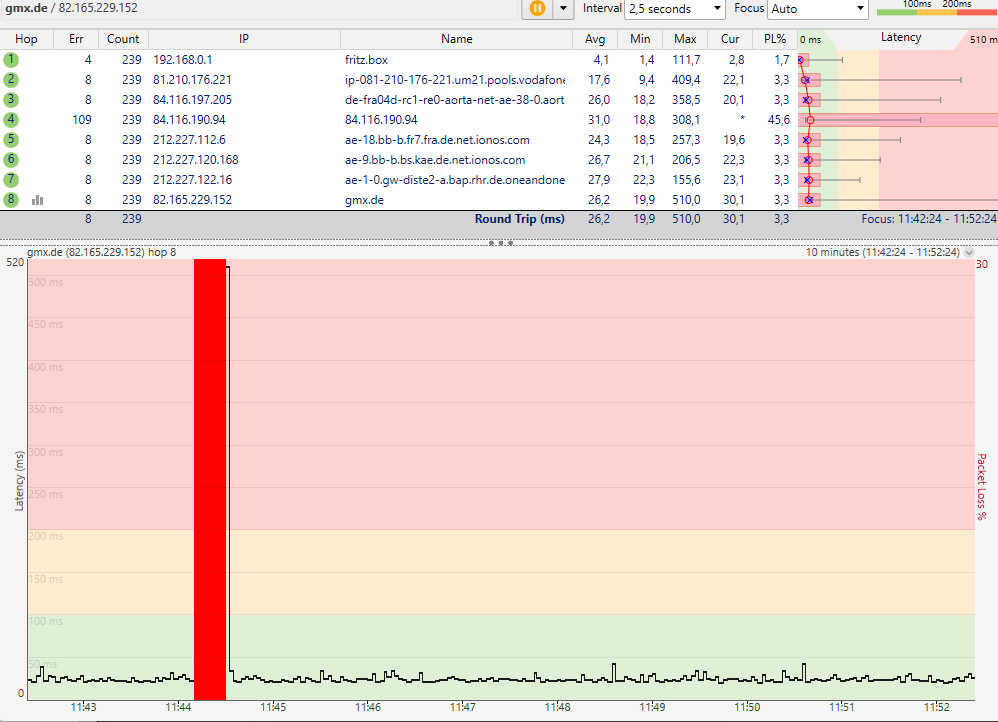
Task: Click the hop 7 green circle icon
Action: tap(11, 180)
